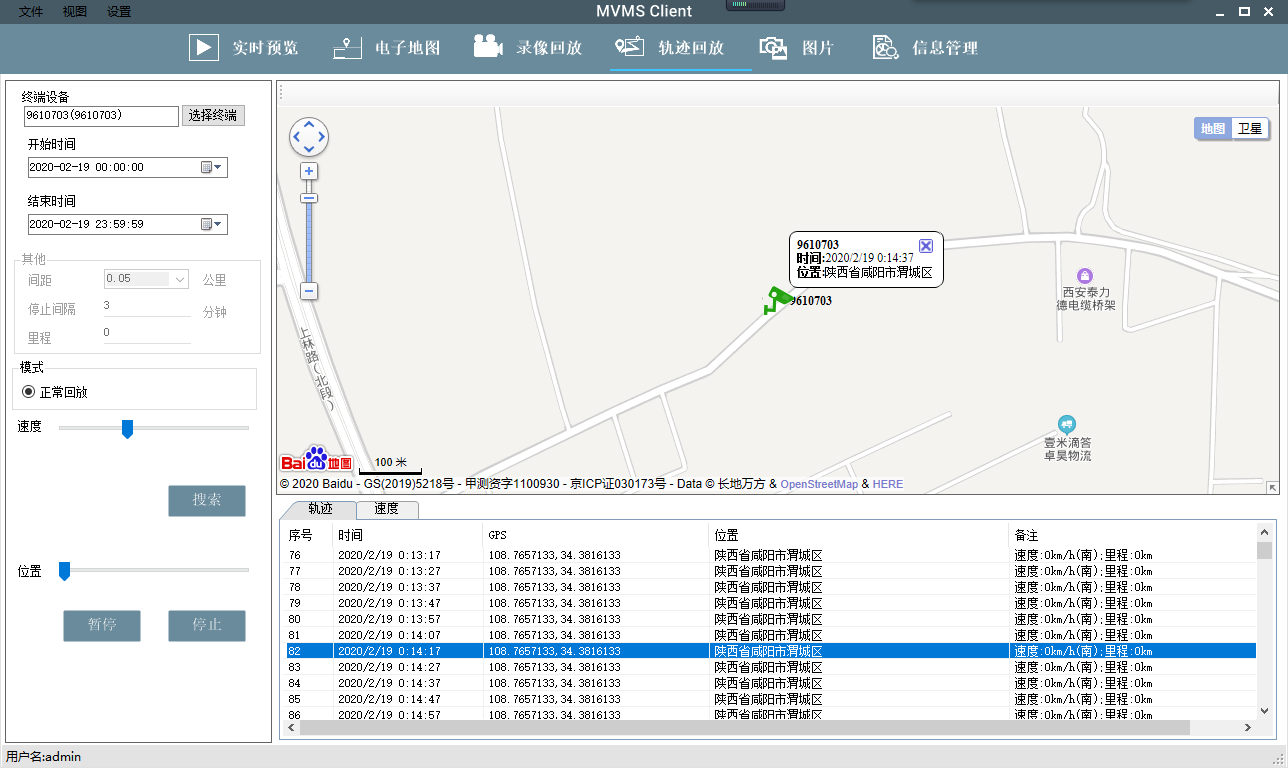1288x768 pixels.
Task: Switch to the 速度 speed tab
Action: pos(386,509)
